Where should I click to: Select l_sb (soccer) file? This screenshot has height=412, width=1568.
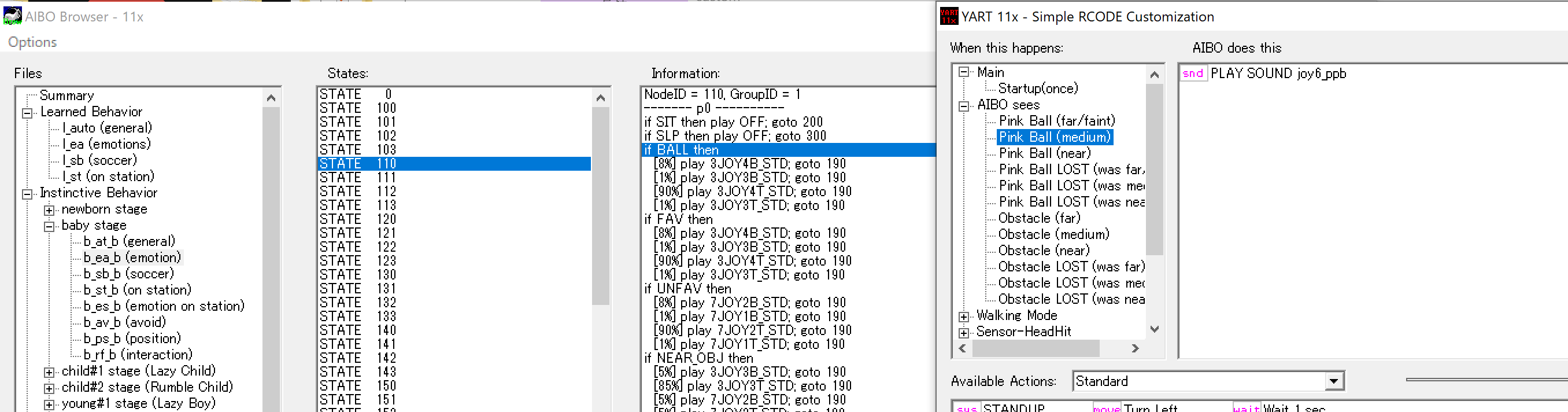[100, 160]
